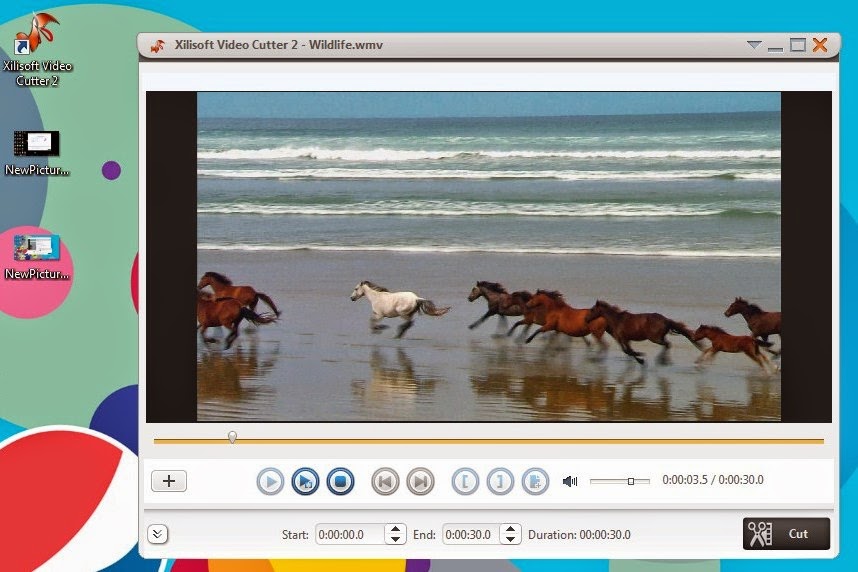The height and width of the screenshot is (572, 858).
Task: Click the volume slider handle
Action: [631, 481]
